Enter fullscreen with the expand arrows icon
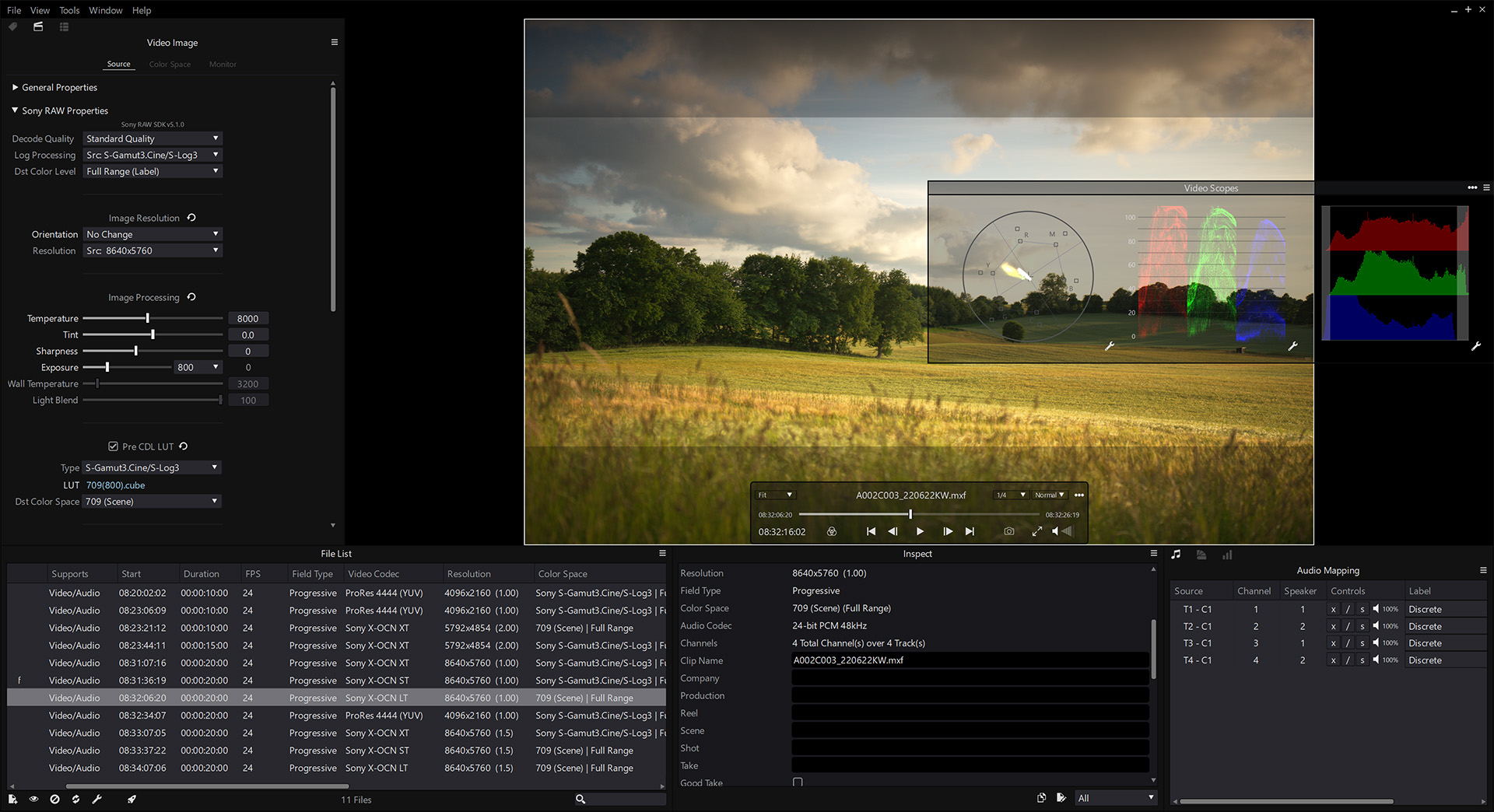The height and width of the screenshot is (812, 1494). pos(1036,531)
